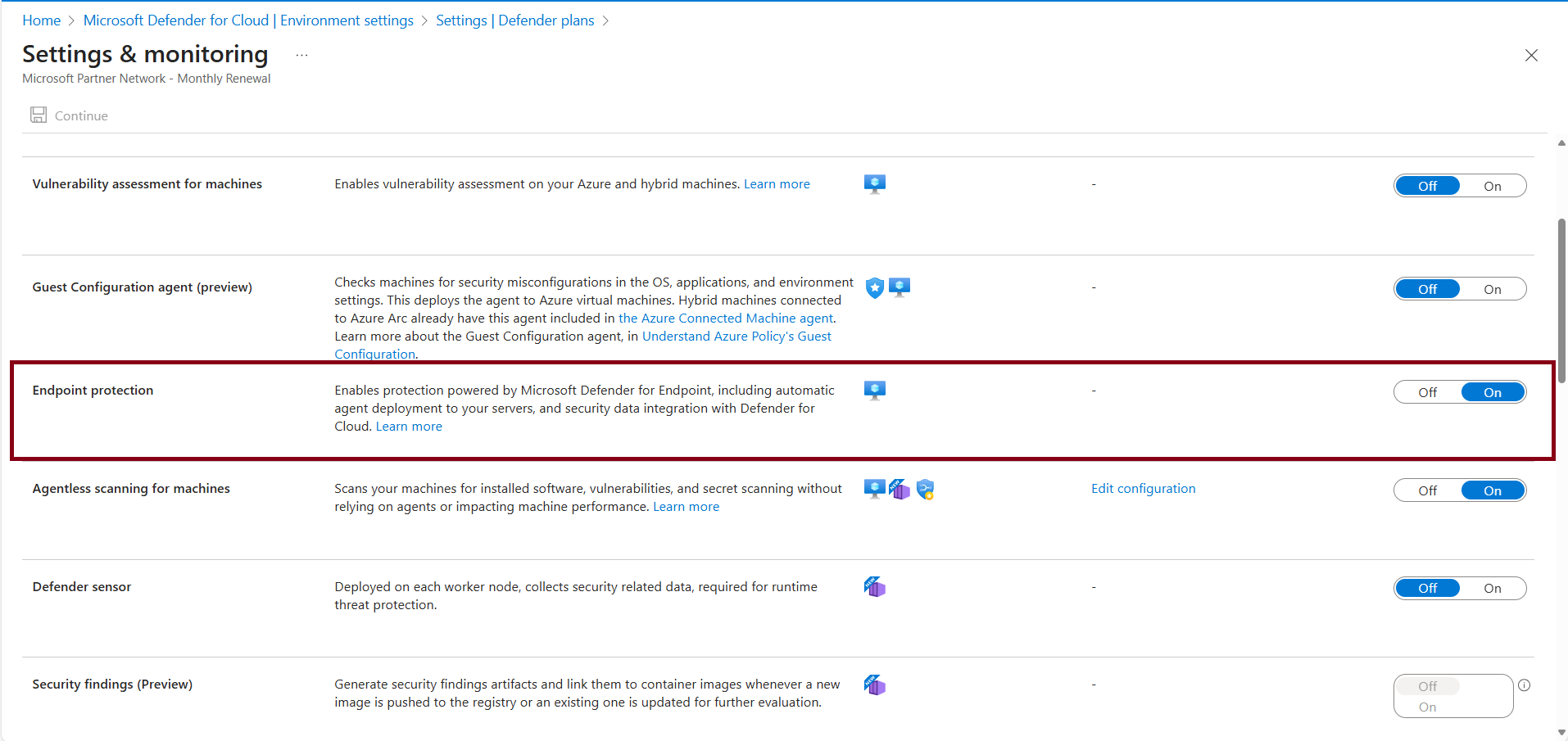Turn off Agentless scanning for machines
The image size is (1568, 741).
pos(1428,490)
